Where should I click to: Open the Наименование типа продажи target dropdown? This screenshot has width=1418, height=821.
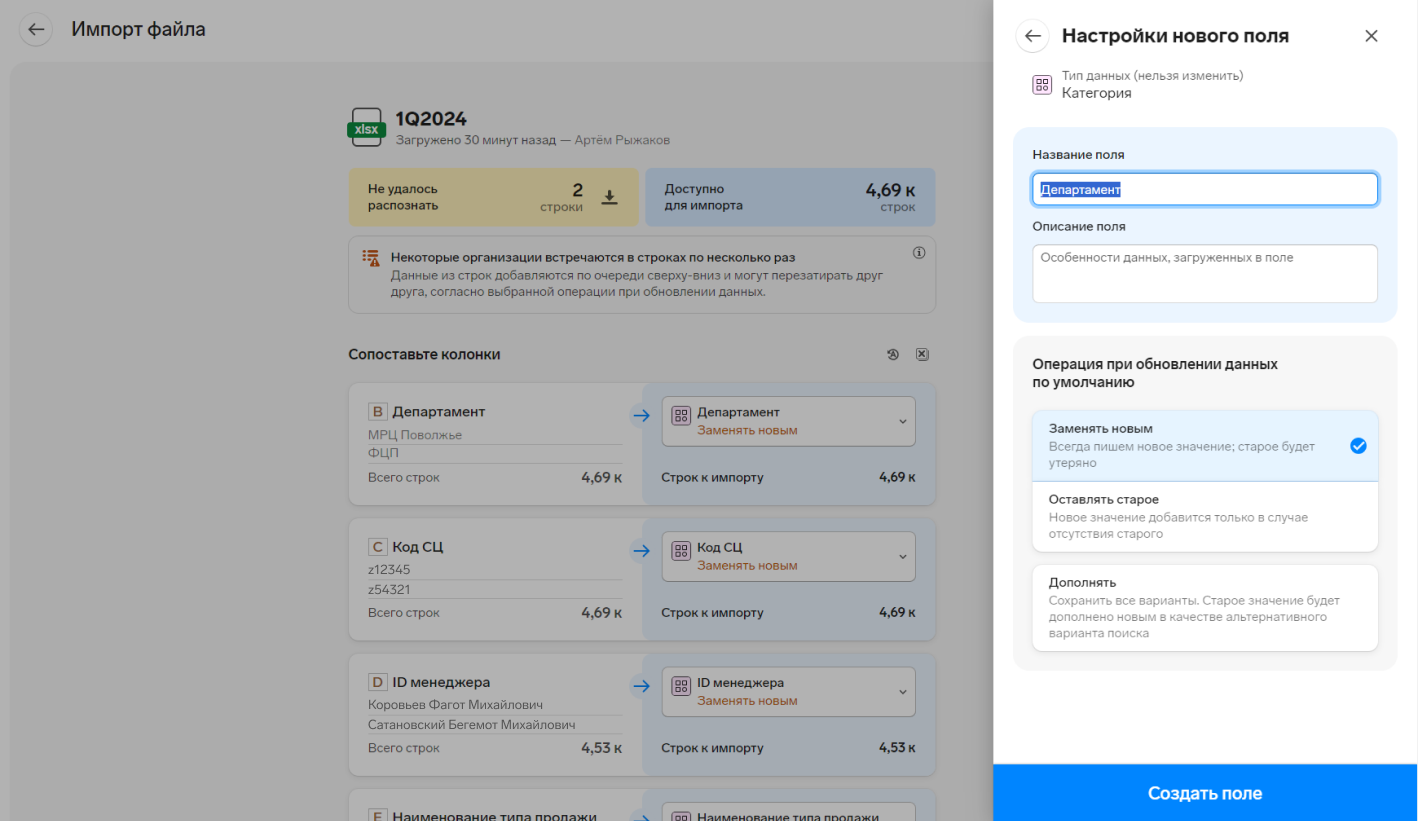[788, 812]
